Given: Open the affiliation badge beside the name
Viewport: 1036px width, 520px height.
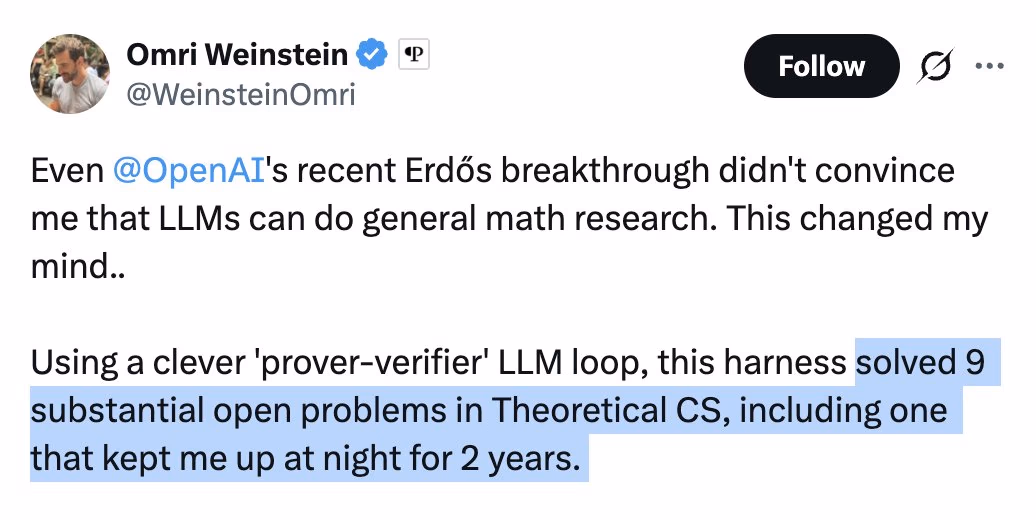Looking at the screenshot, I should tap(414, 54).
